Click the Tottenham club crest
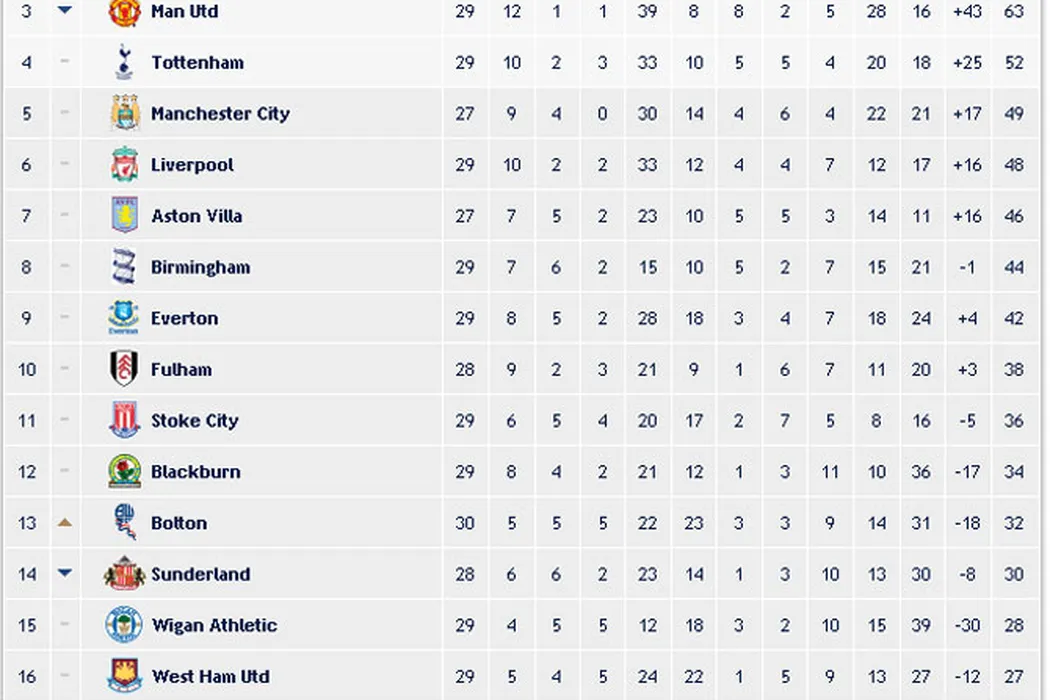The image size is (1050, 700). 124,62
